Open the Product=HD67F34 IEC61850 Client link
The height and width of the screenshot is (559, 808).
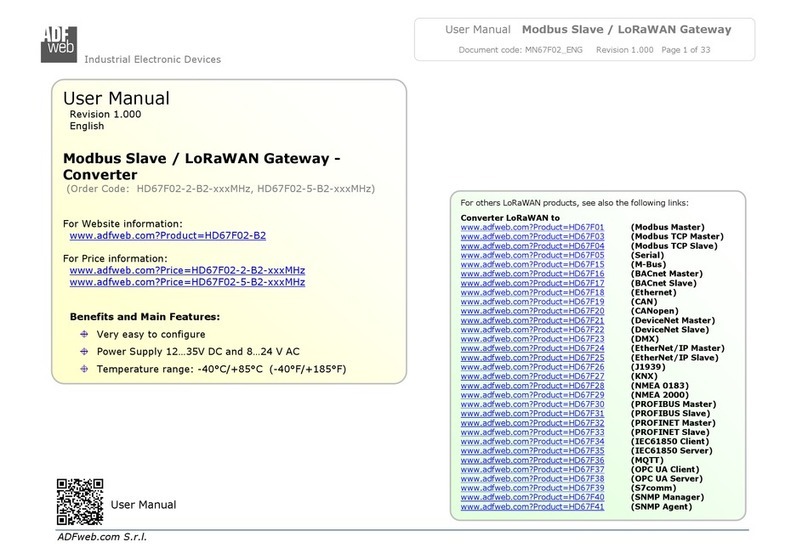[x=532, y=442]
